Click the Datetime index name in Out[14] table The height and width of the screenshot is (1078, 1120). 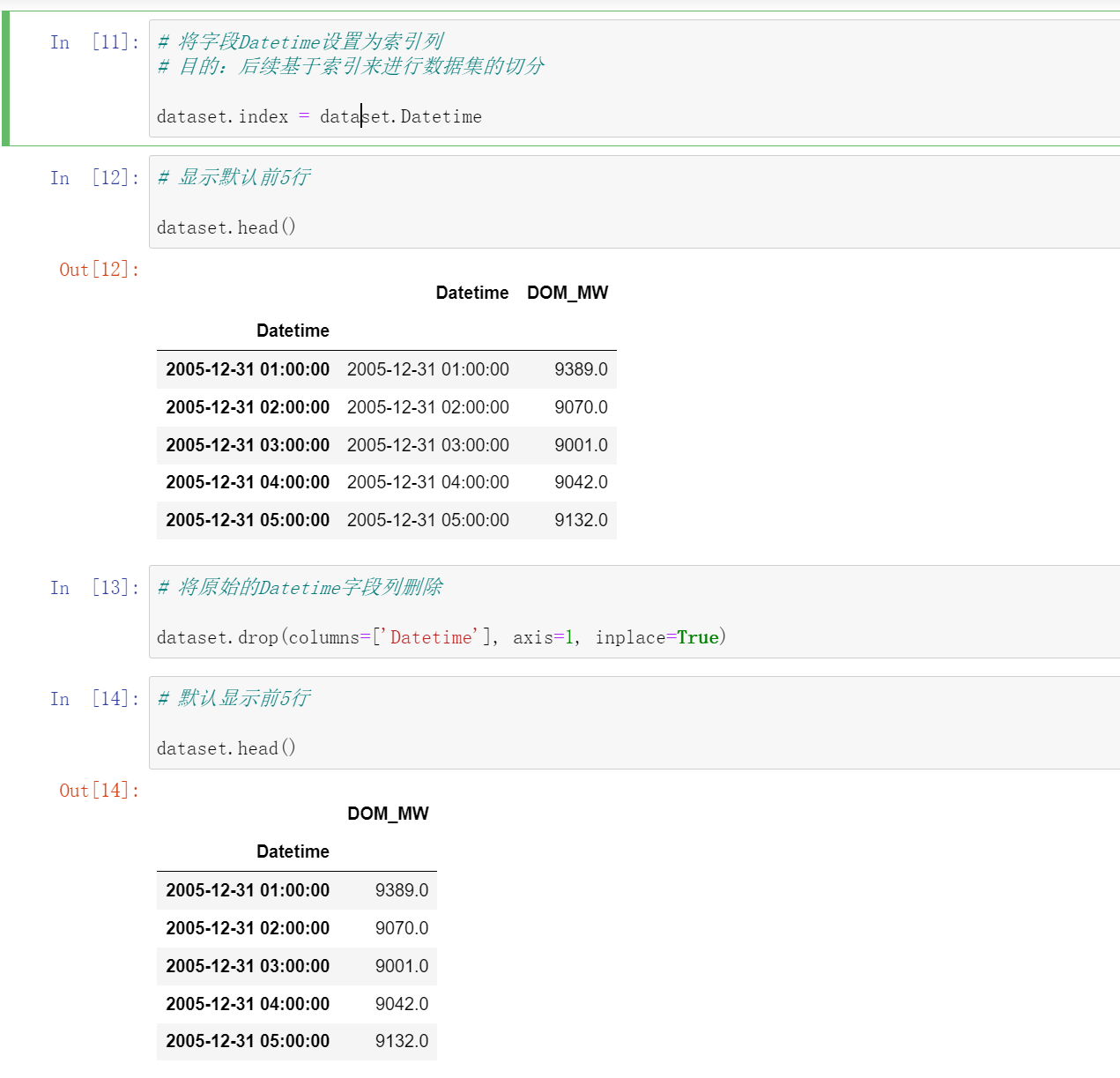[x=293, y=851]
